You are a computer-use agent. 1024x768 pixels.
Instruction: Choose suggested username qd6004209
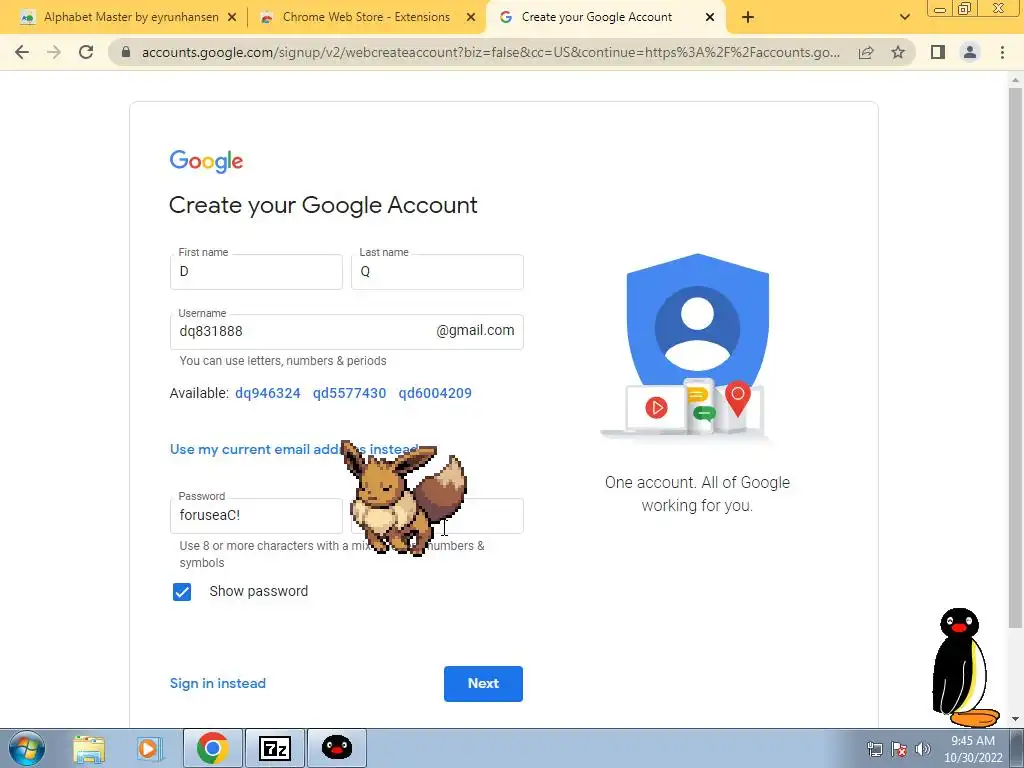tap(435, 393)
